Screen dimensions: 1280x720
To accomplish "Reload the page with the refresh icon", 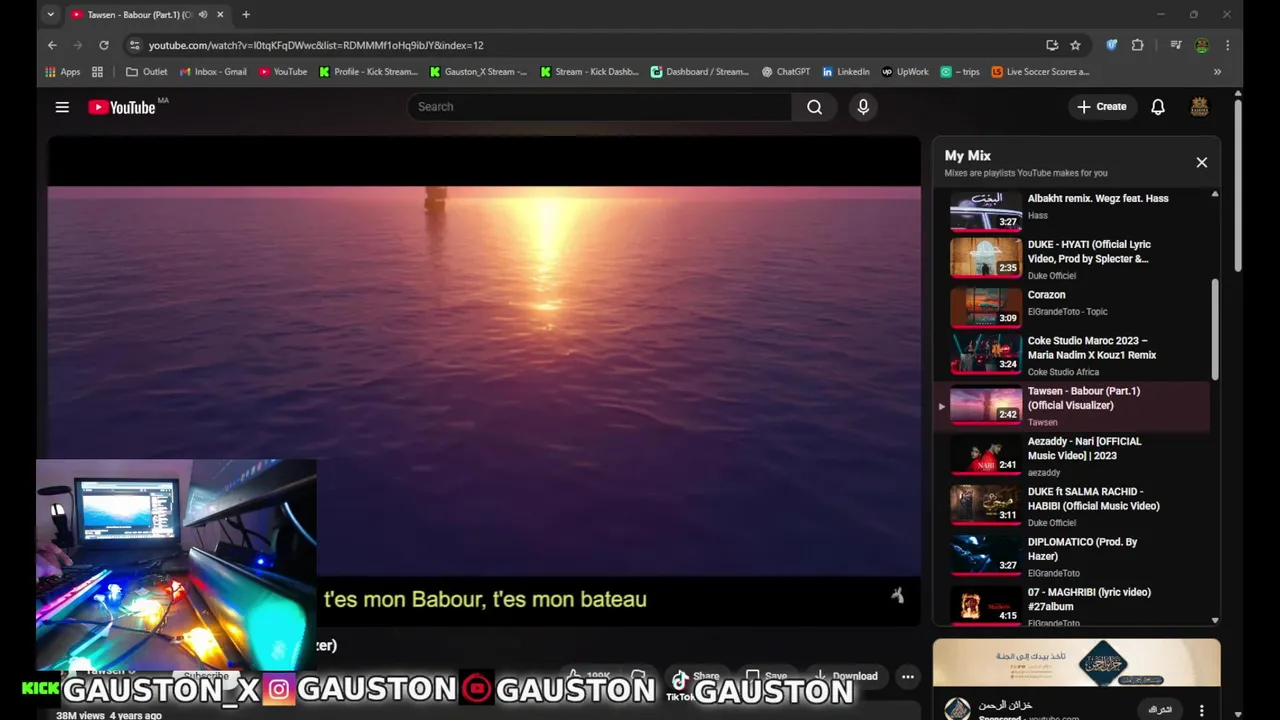I will (x=103, y=45).
